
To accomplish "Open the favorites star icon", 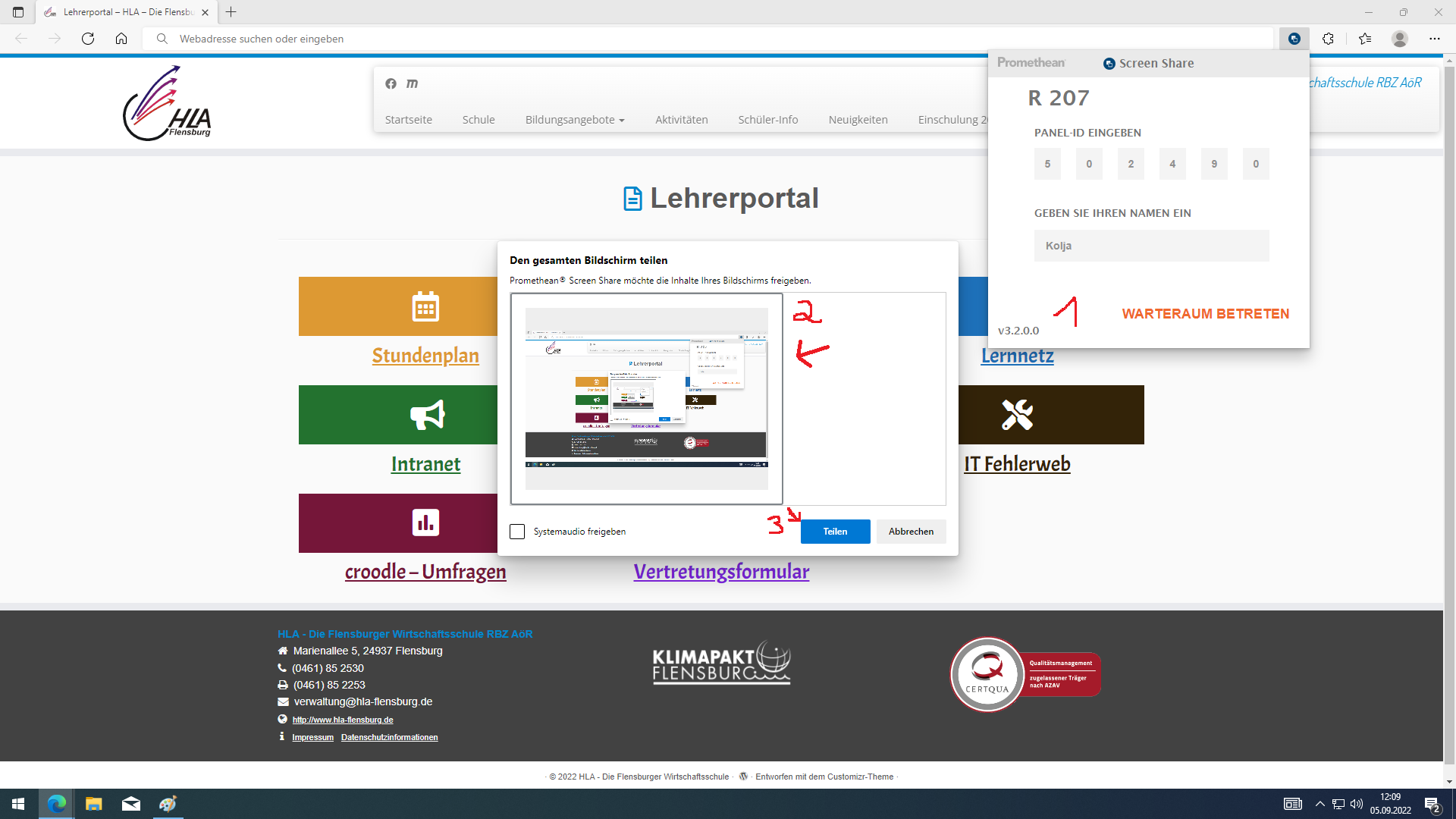I will tap(1365, 39).
